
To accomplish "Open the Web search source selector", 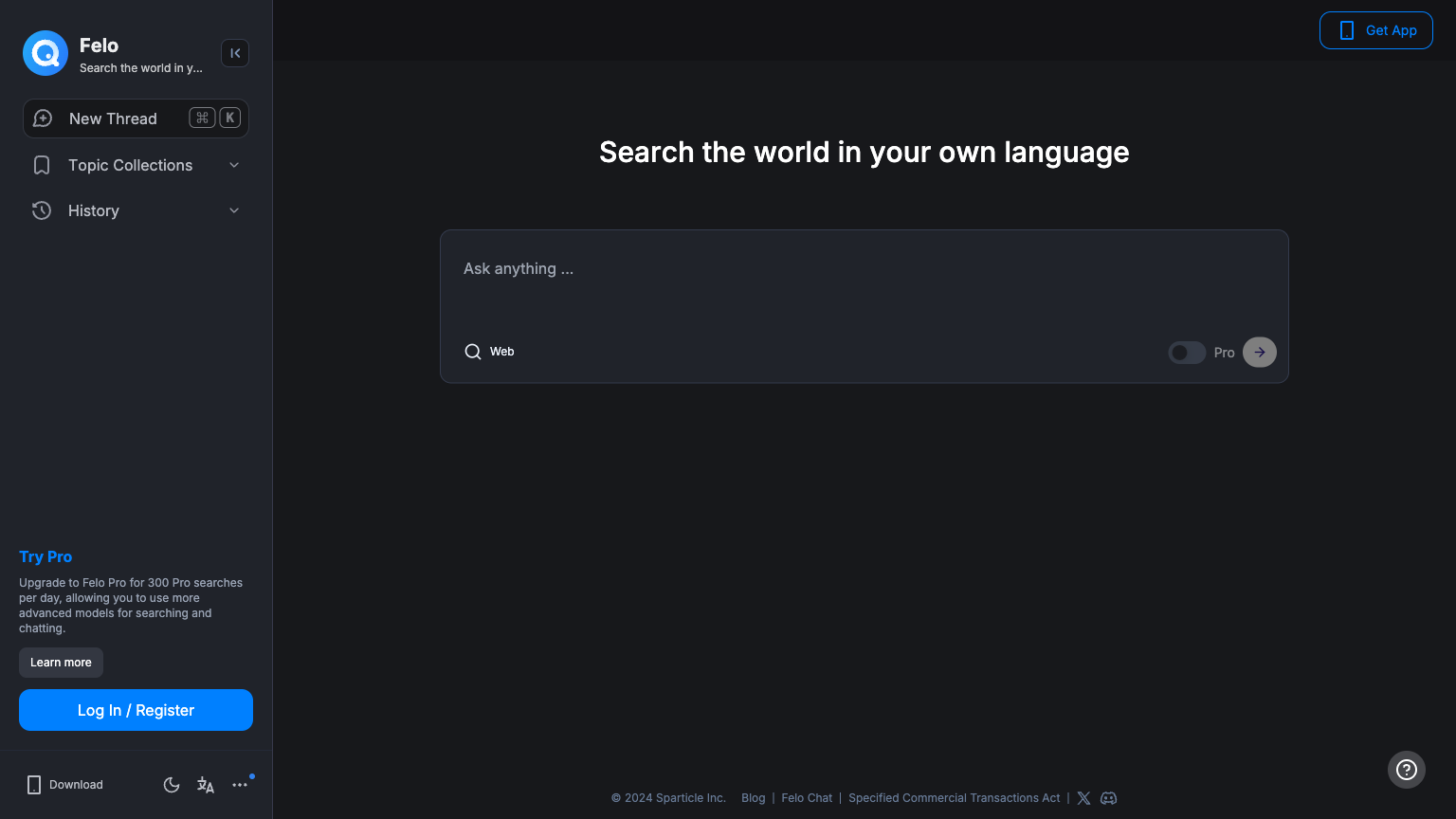I will click(489, 352).
